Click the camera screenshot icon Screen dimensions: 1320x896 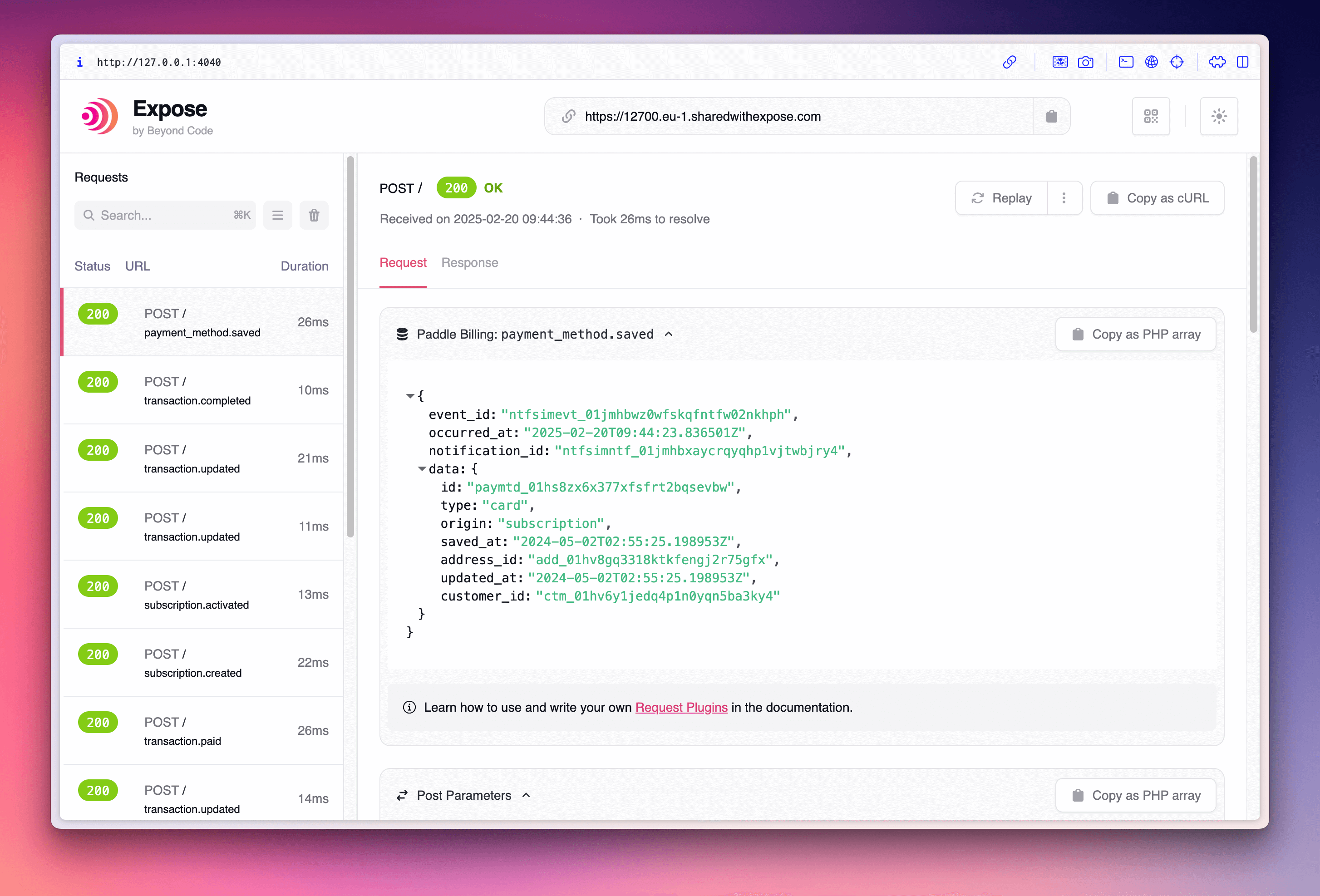1085,62
